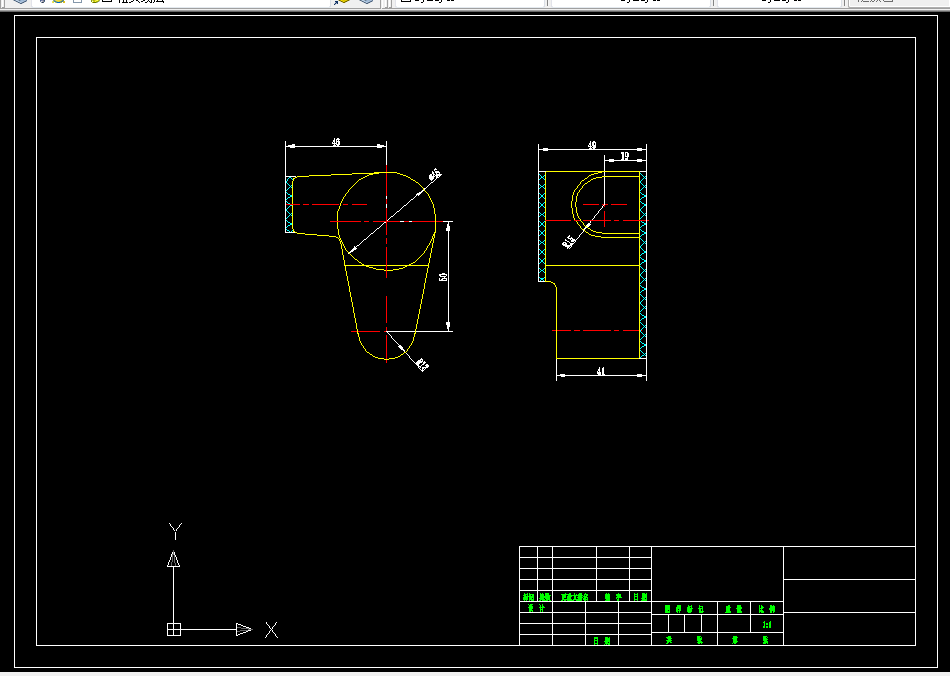Select the 19 dimension text
Screen dimensions: 950x676
click(625, 156)
